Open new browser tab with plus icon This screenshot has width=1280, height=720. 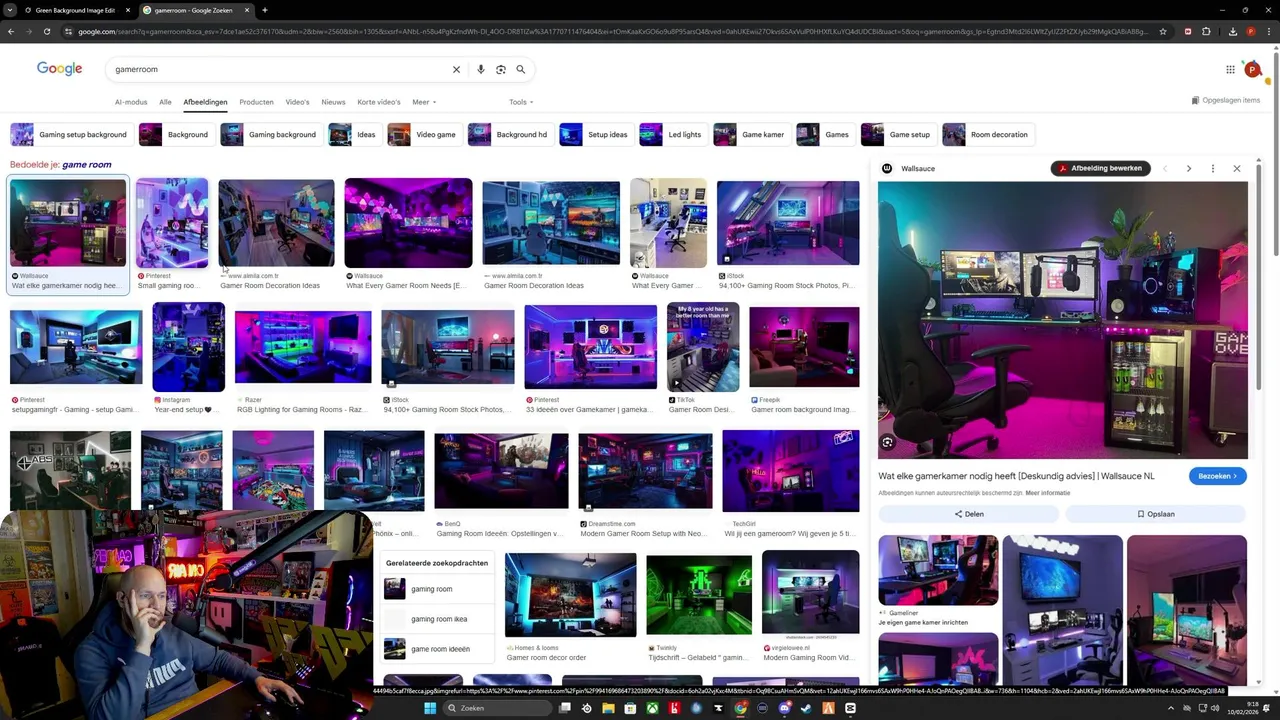coord(264,10)
